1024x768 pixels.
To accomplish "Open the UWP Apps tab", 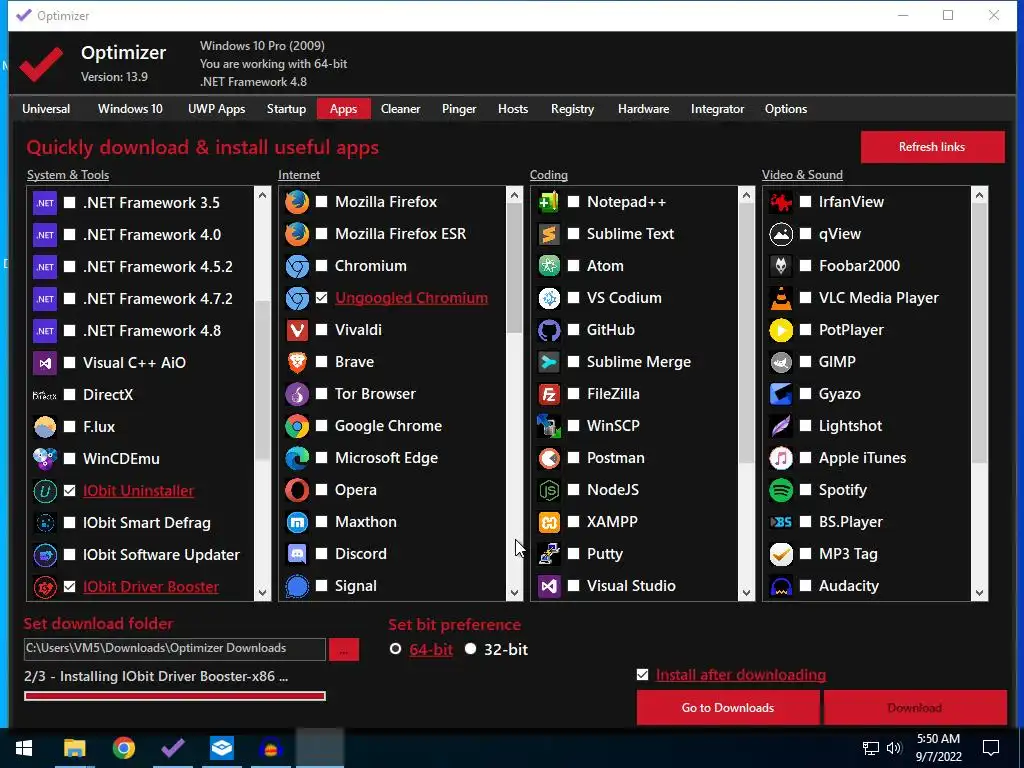I will coord(216,109).
